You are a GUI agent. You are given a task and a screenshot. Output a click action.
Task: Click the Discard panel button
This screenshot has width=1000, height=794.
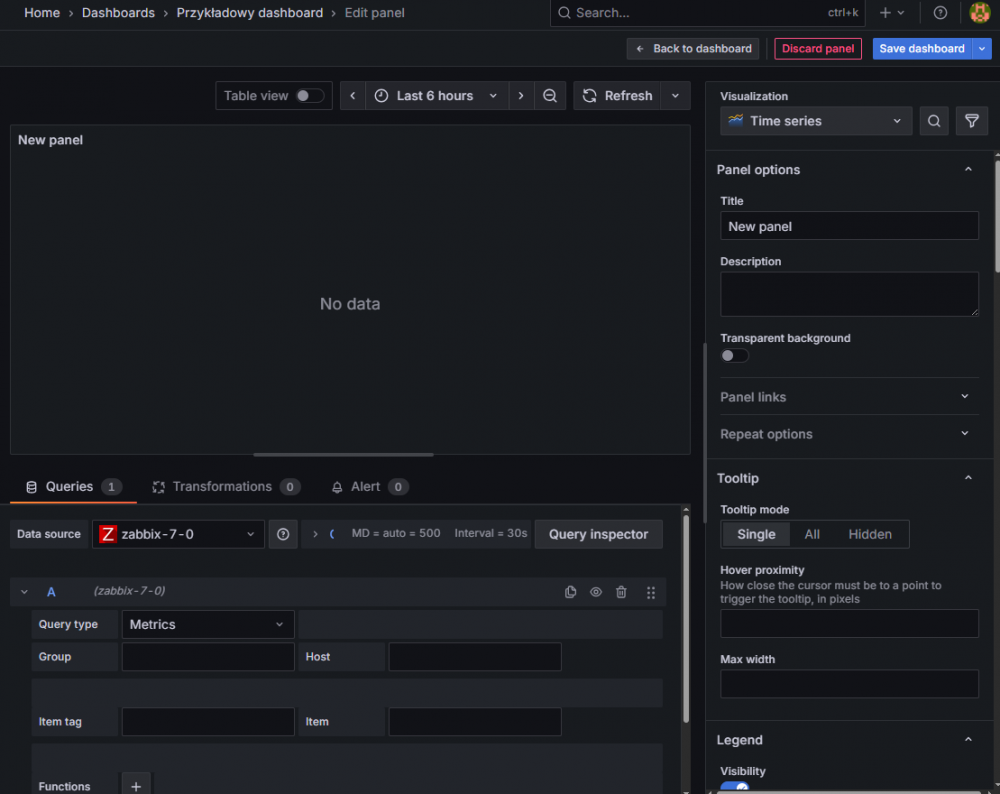[817, 49]
